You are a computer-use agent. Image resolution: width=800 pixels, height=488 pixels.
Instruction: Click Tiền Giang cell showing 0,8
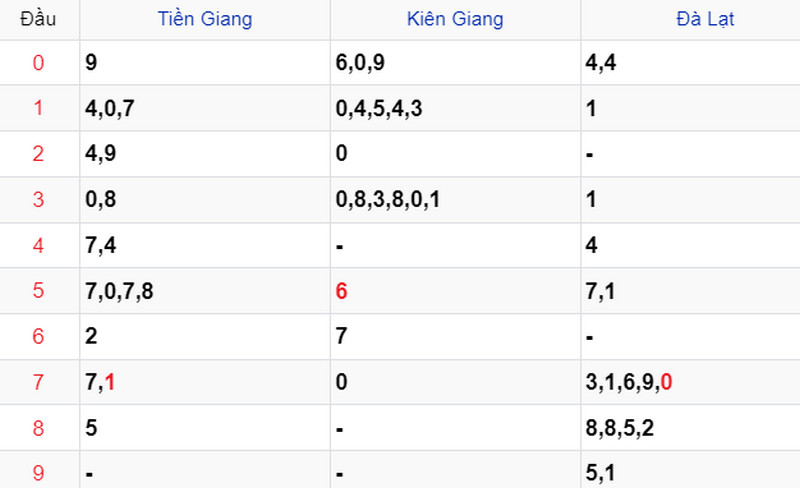click(205, 200)
